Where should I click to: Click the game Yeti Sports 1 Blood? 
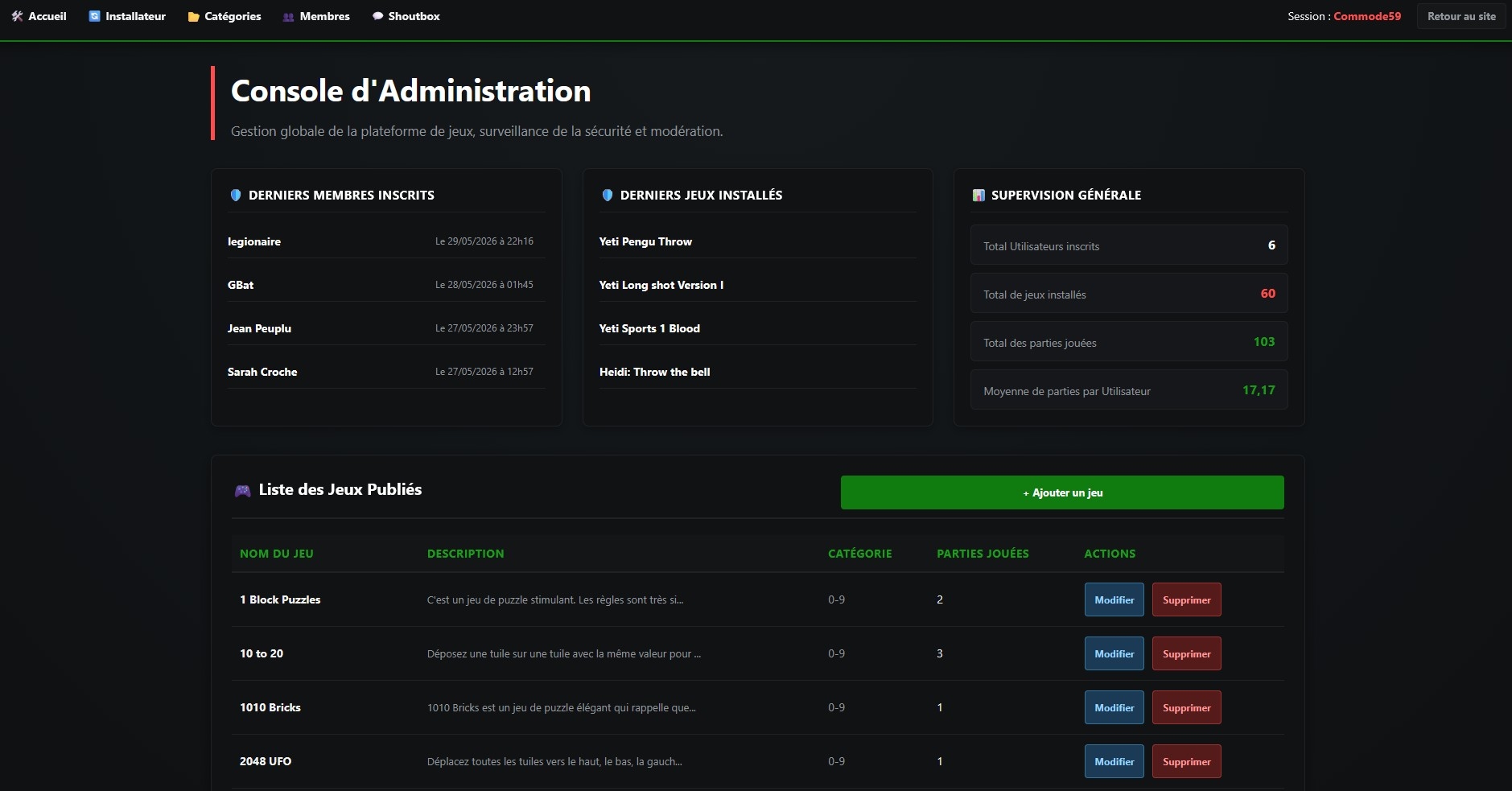tap(649, 328)
